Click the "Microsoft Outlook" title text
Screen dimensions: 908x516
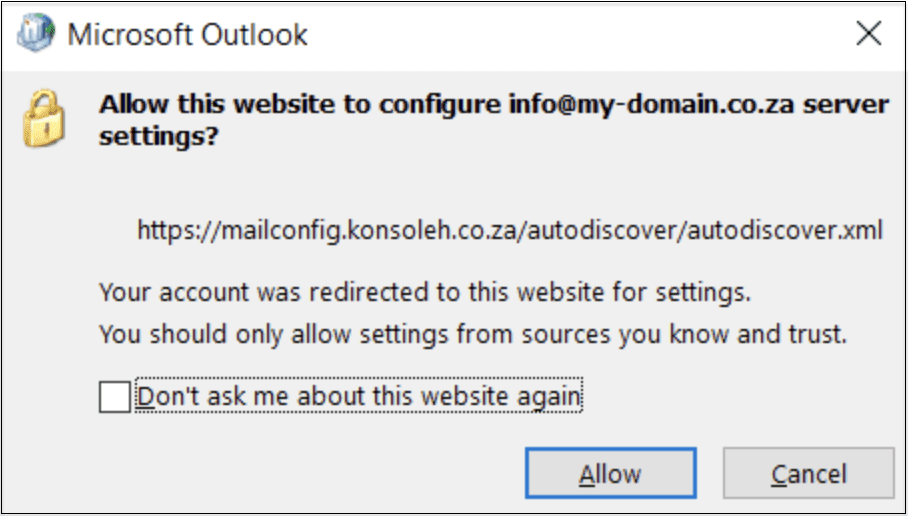pos(187,36)
